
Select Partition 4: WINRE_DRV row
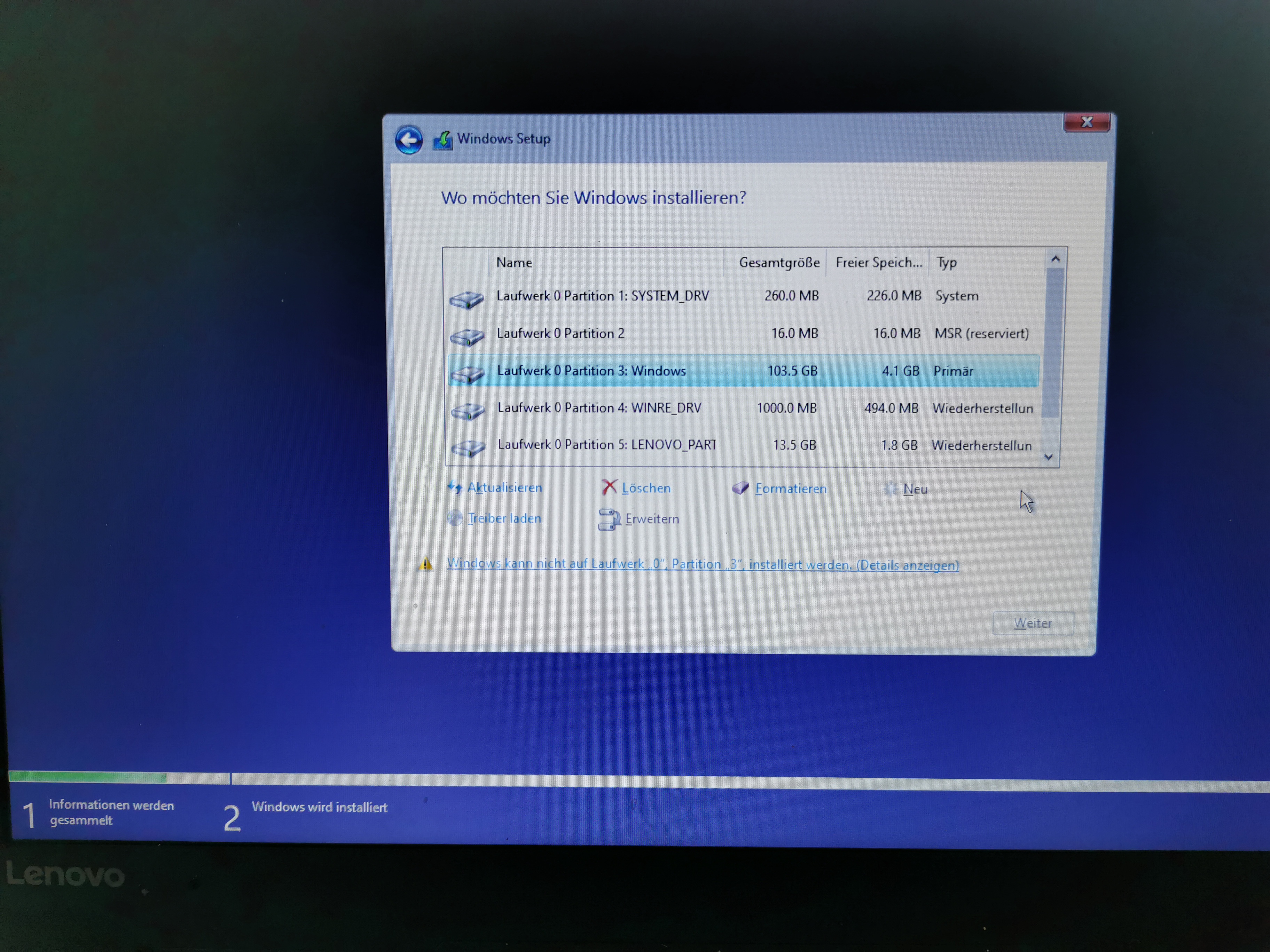click(x=599, y=408)
